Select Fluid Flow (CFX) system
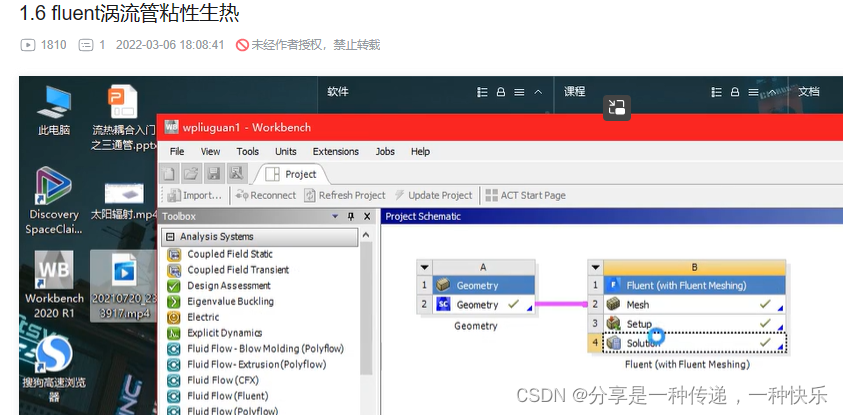Screen dimensions: 843x415 pos(213,380)
